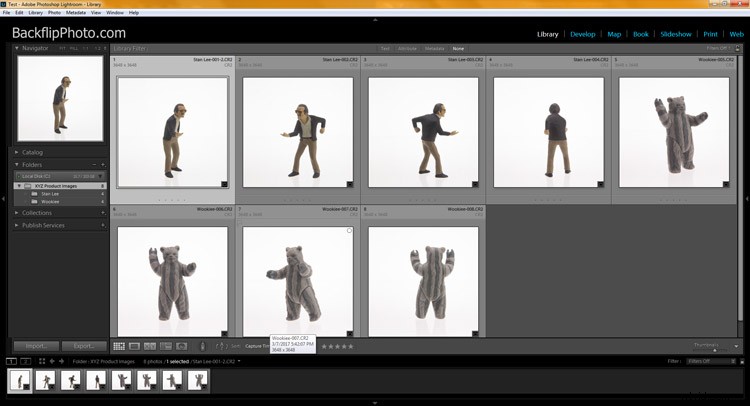Open toolbar content dropdown arrow at right
Image resolution: width=750 pixels, height=406 pixels.
[x=736, y=346]
